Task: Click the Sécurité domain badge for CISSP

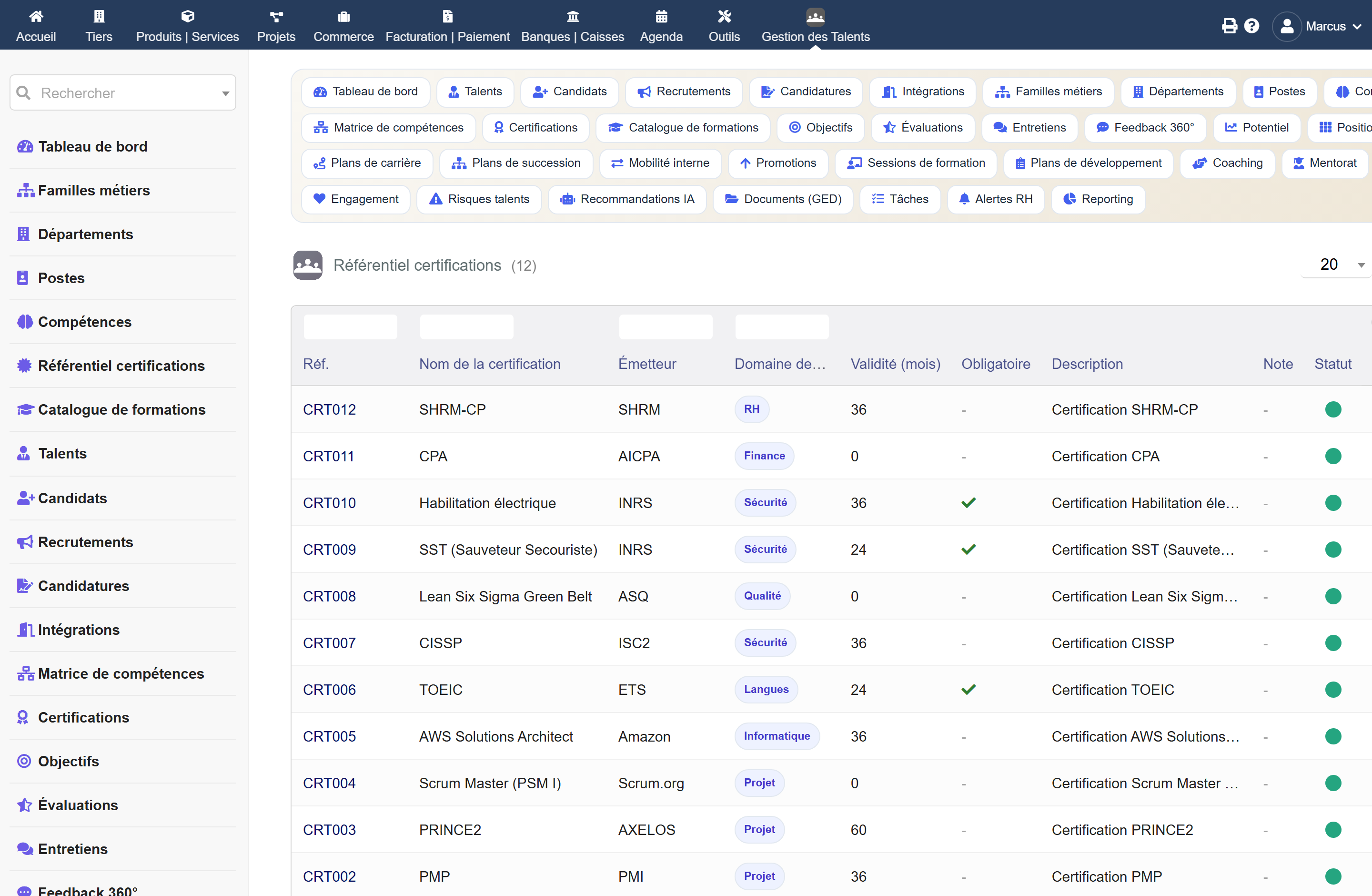Action: (765, 642)
